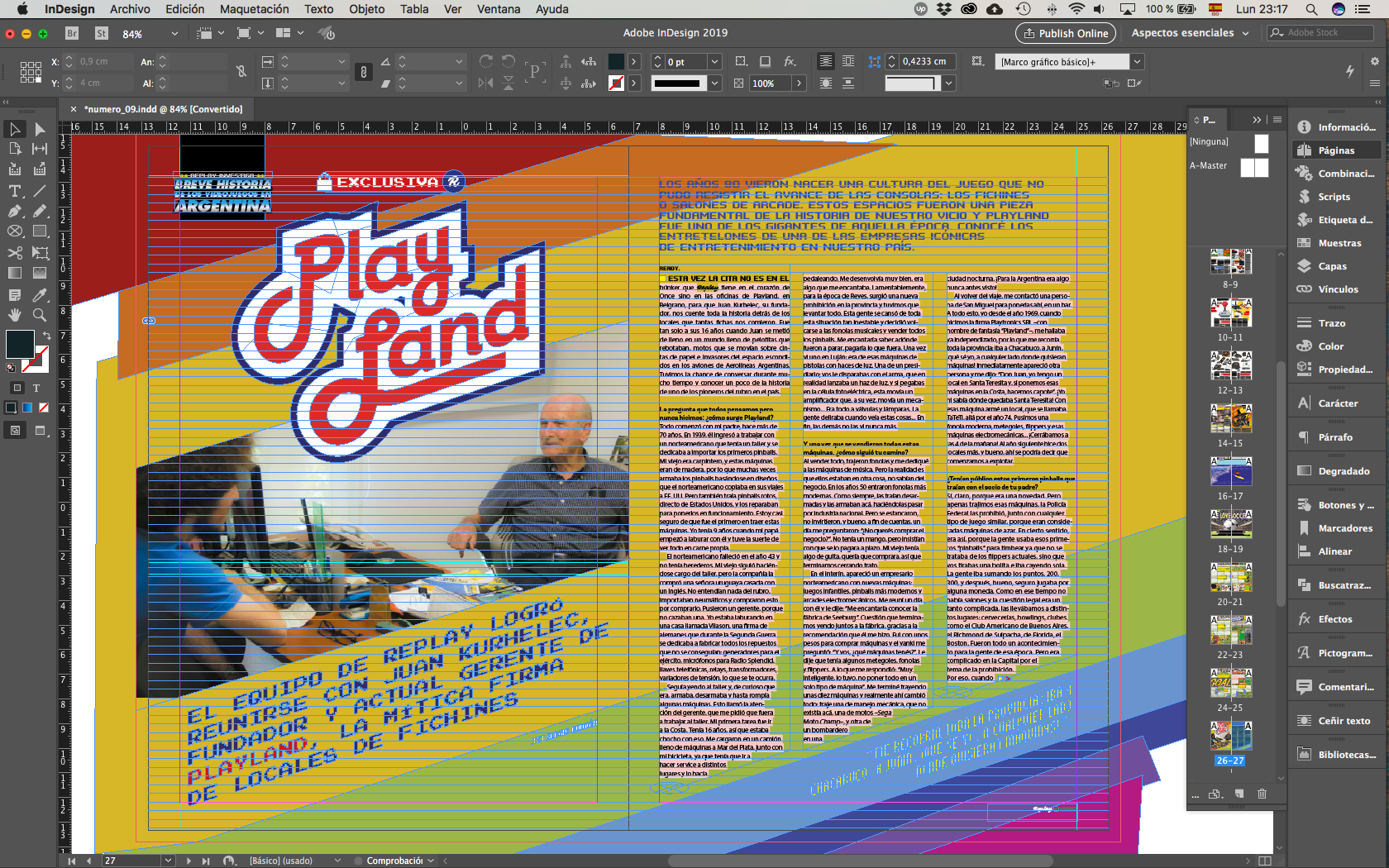Open the zoom level 84% dropdown
1389x868 pixels.
174,34
